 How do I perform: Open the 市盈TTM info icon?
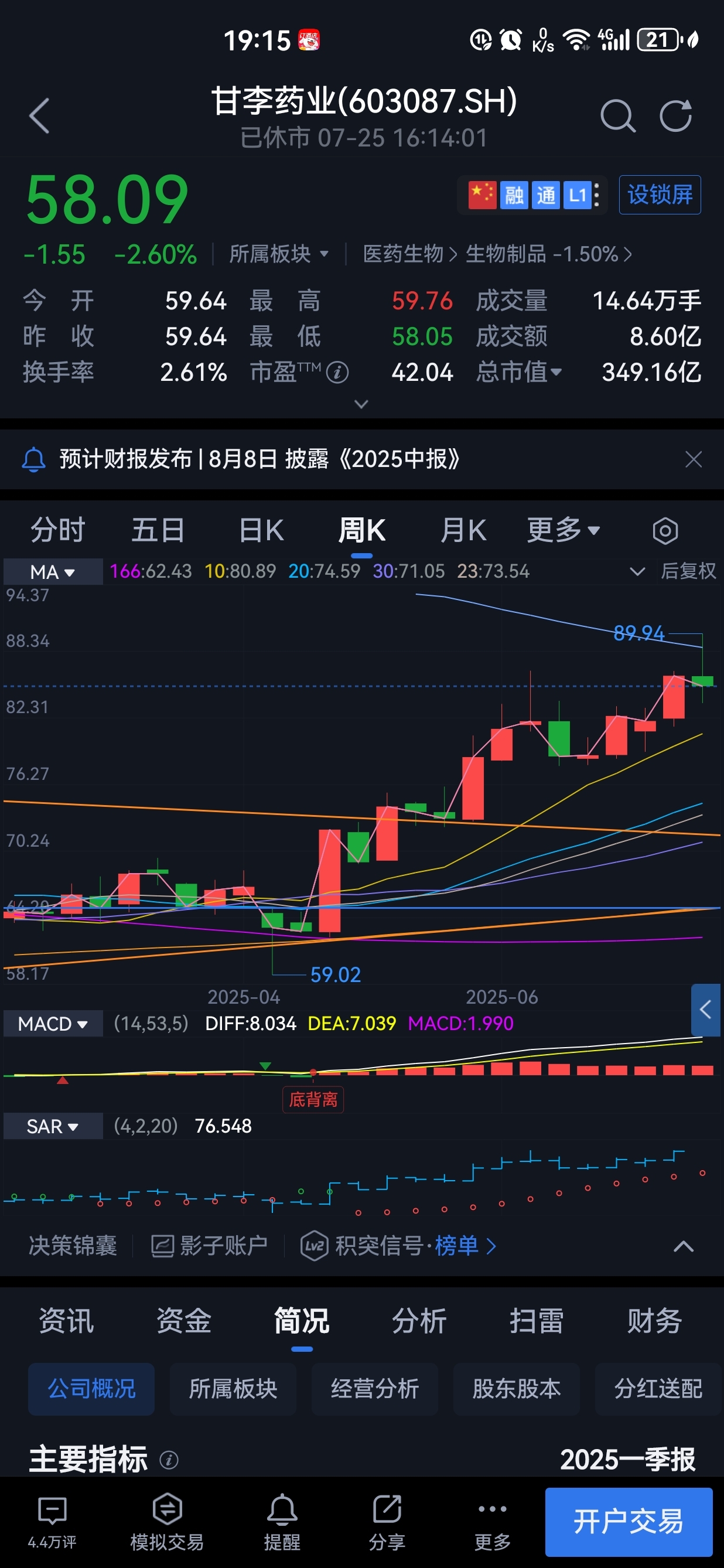[337, 372]
